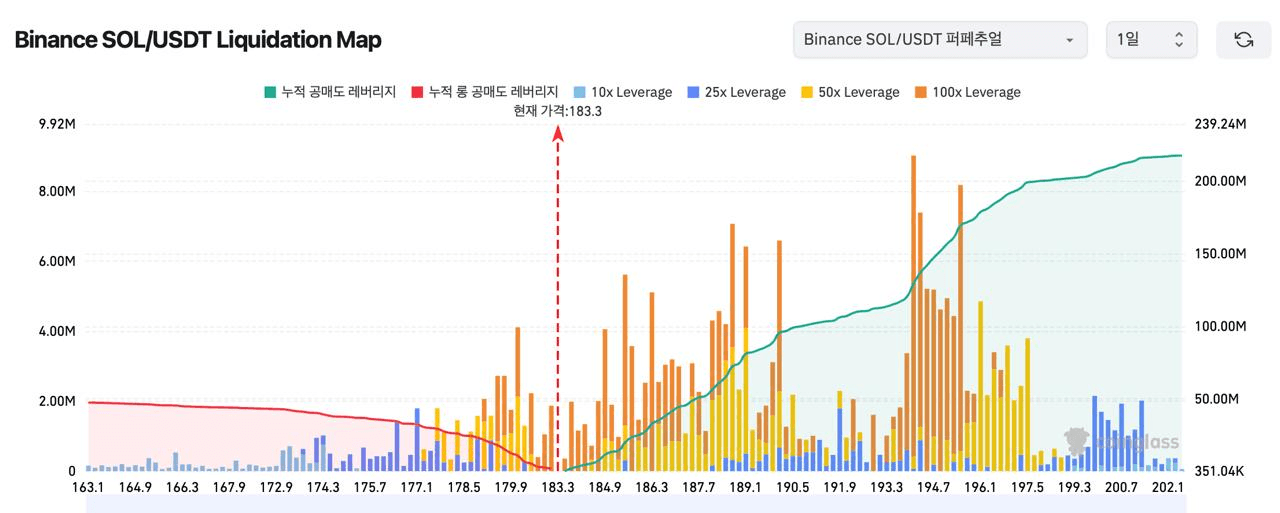This screenshot has width=1280, height=513.
Task: Toggle the 누적 공매도 레버리지 legend series
Action: click(x=330, y=92)
